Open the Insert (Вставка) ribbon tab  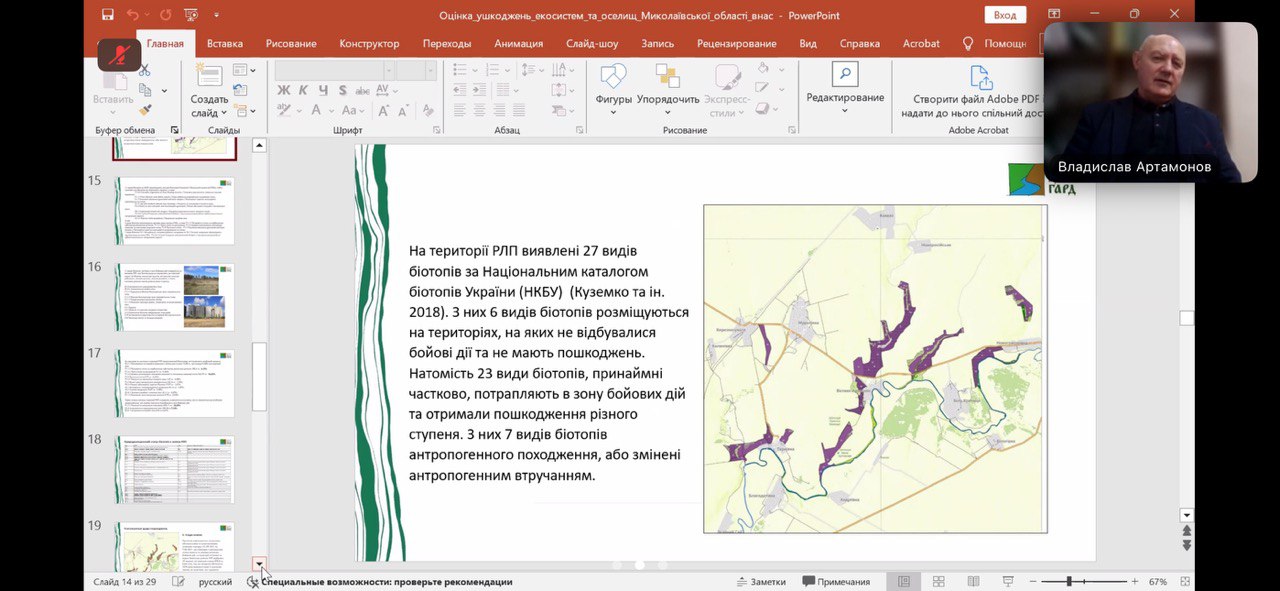coord(225,44)
